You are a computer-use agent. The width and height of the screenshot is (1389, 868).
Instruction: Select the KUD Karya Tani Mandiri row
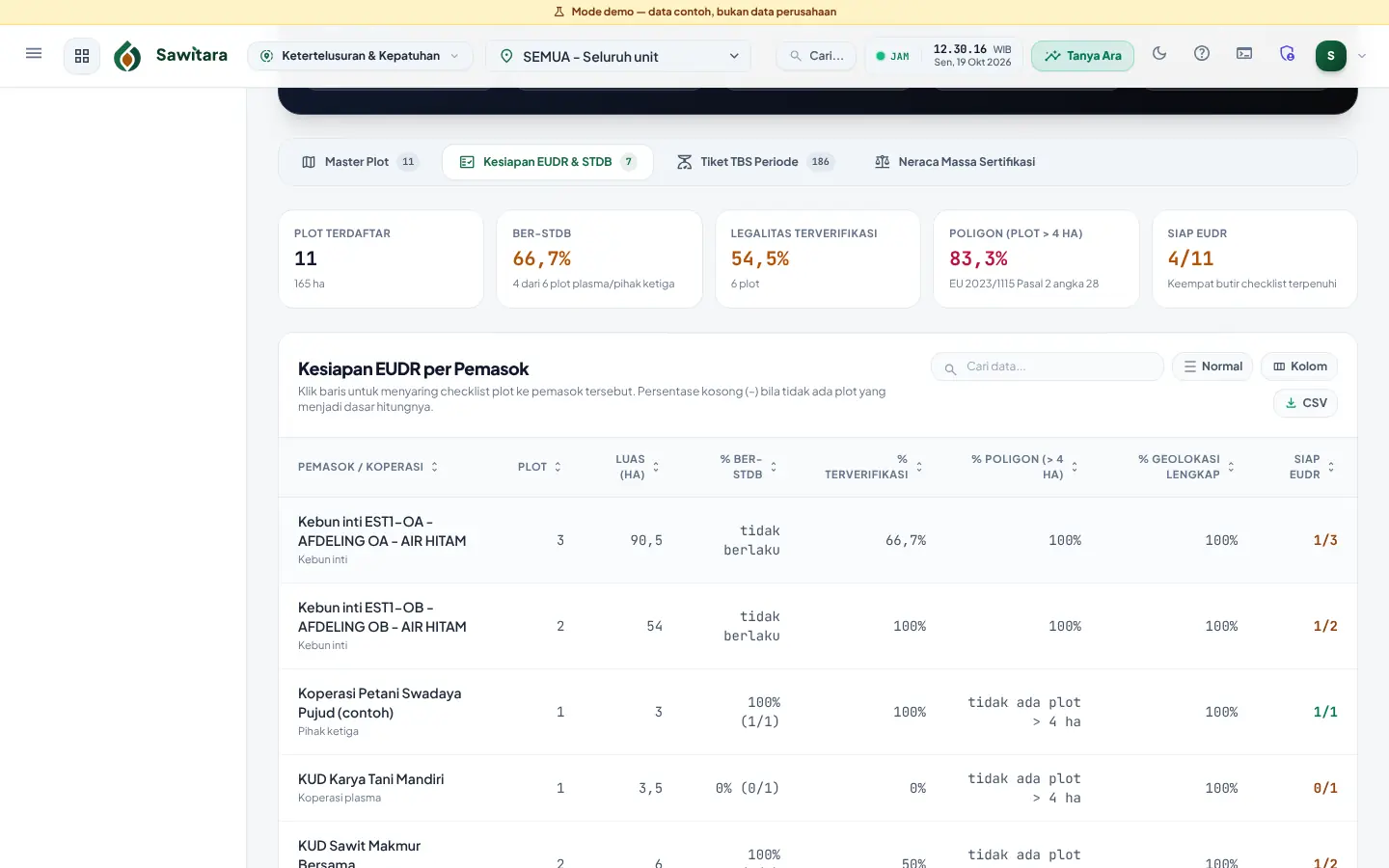(x=818, y=788)
